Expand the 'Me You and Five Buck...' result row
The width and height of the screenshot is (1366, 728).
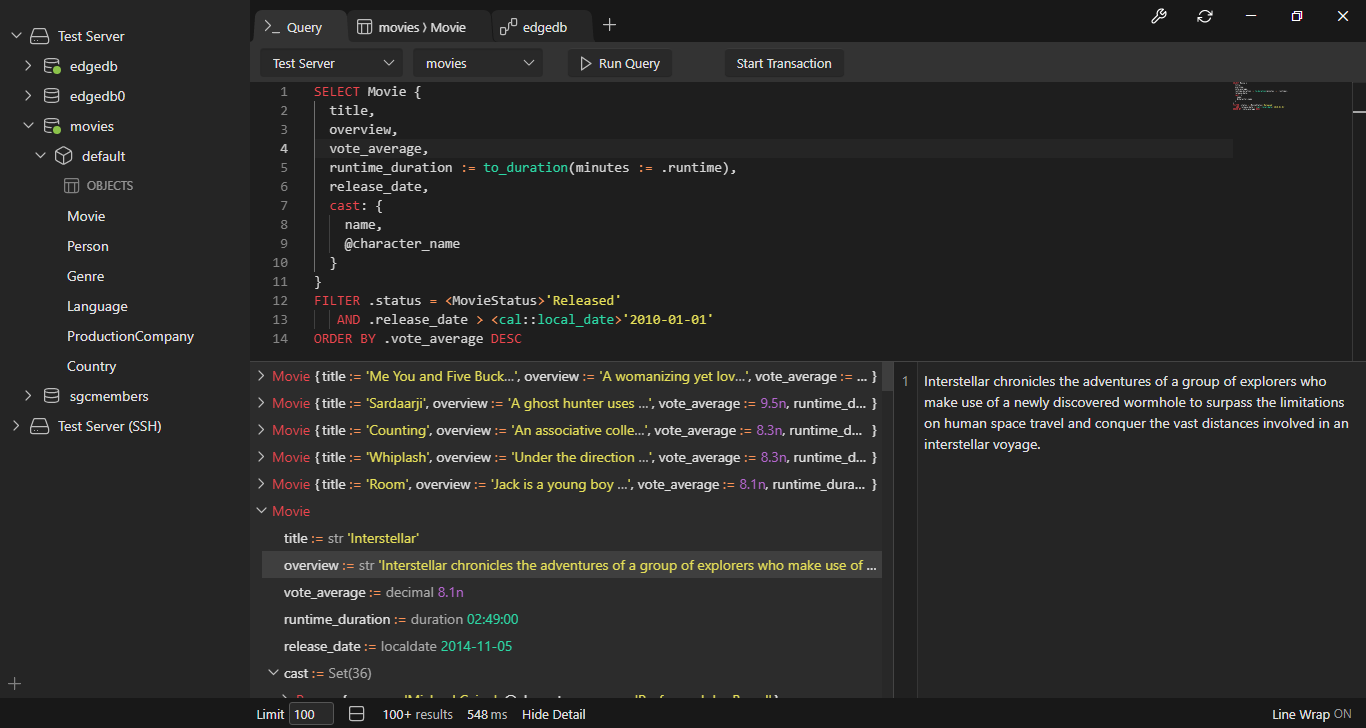pos(261,376)
